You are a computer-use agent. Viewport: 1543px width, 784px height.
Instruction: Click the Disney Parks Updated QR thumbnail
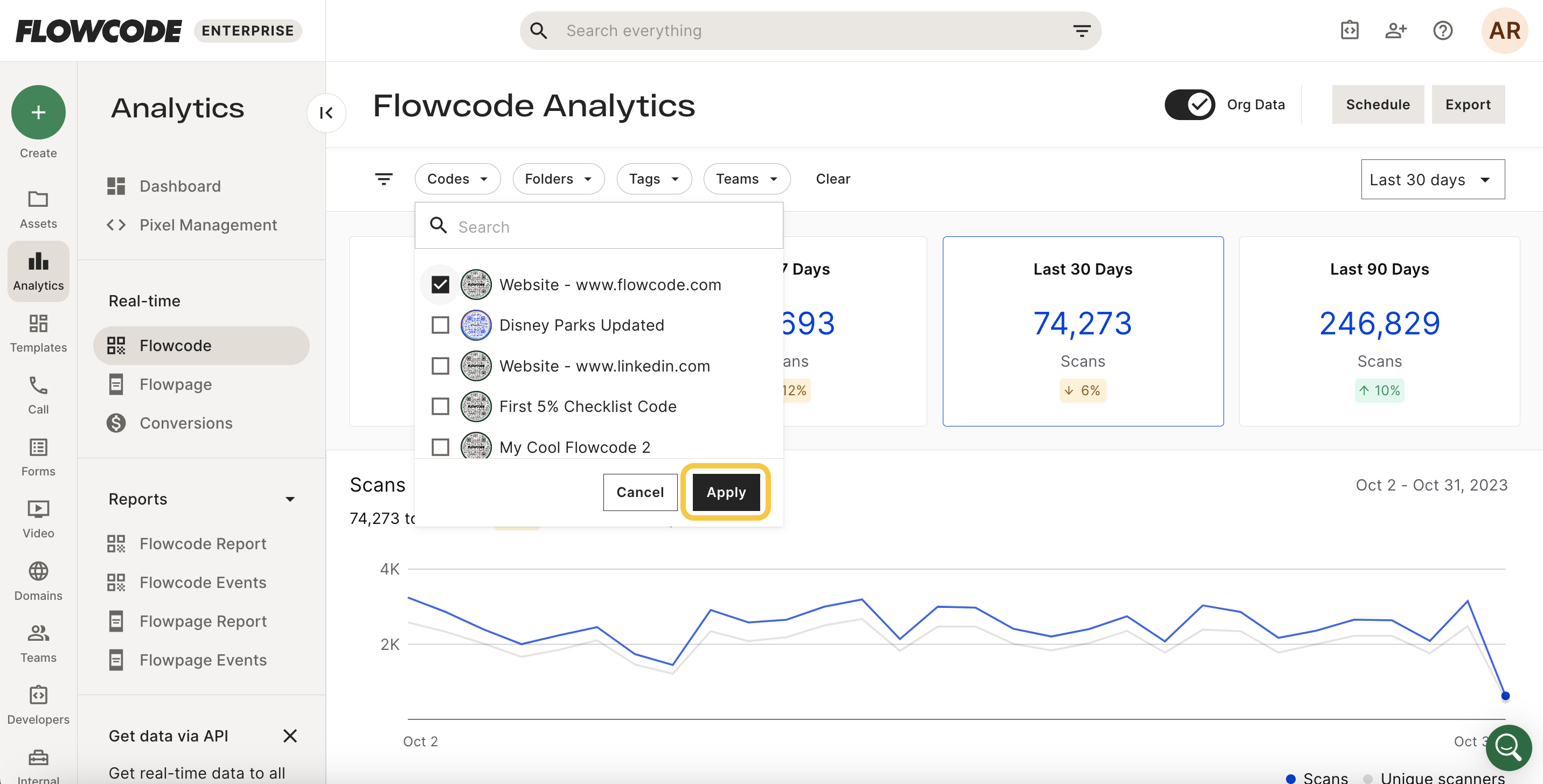(476, 325)
